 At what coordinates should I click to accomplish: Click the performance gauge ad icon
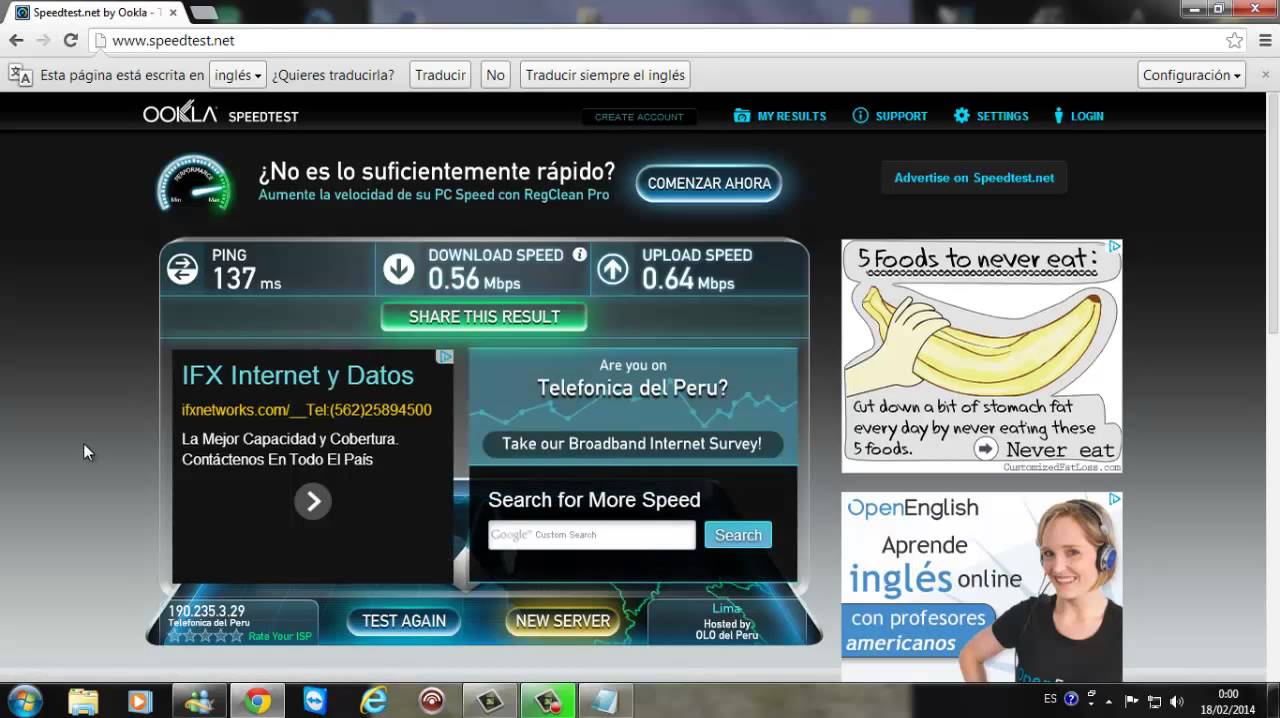click(x=194, y=183)
